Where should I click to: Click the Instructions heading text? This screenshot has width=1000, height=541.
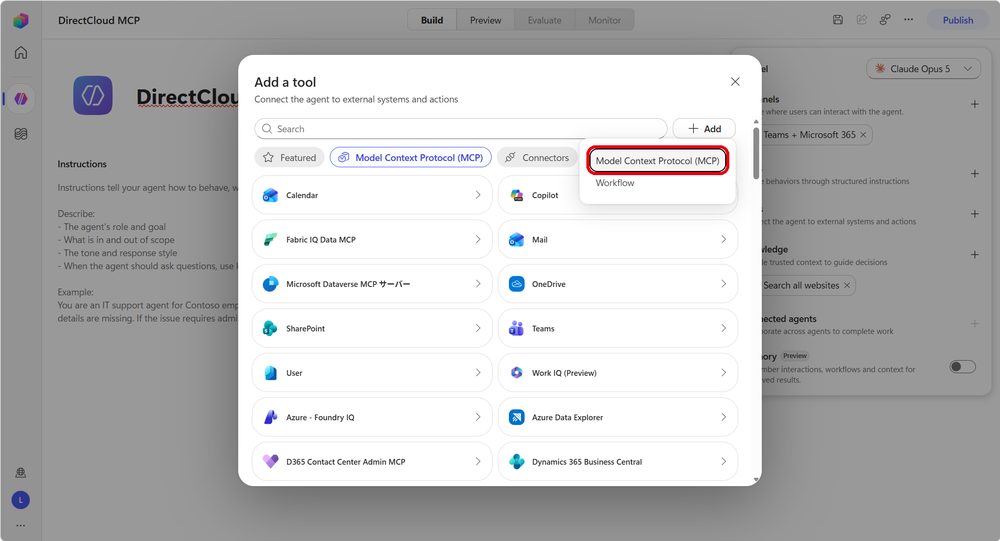point(82,164)
